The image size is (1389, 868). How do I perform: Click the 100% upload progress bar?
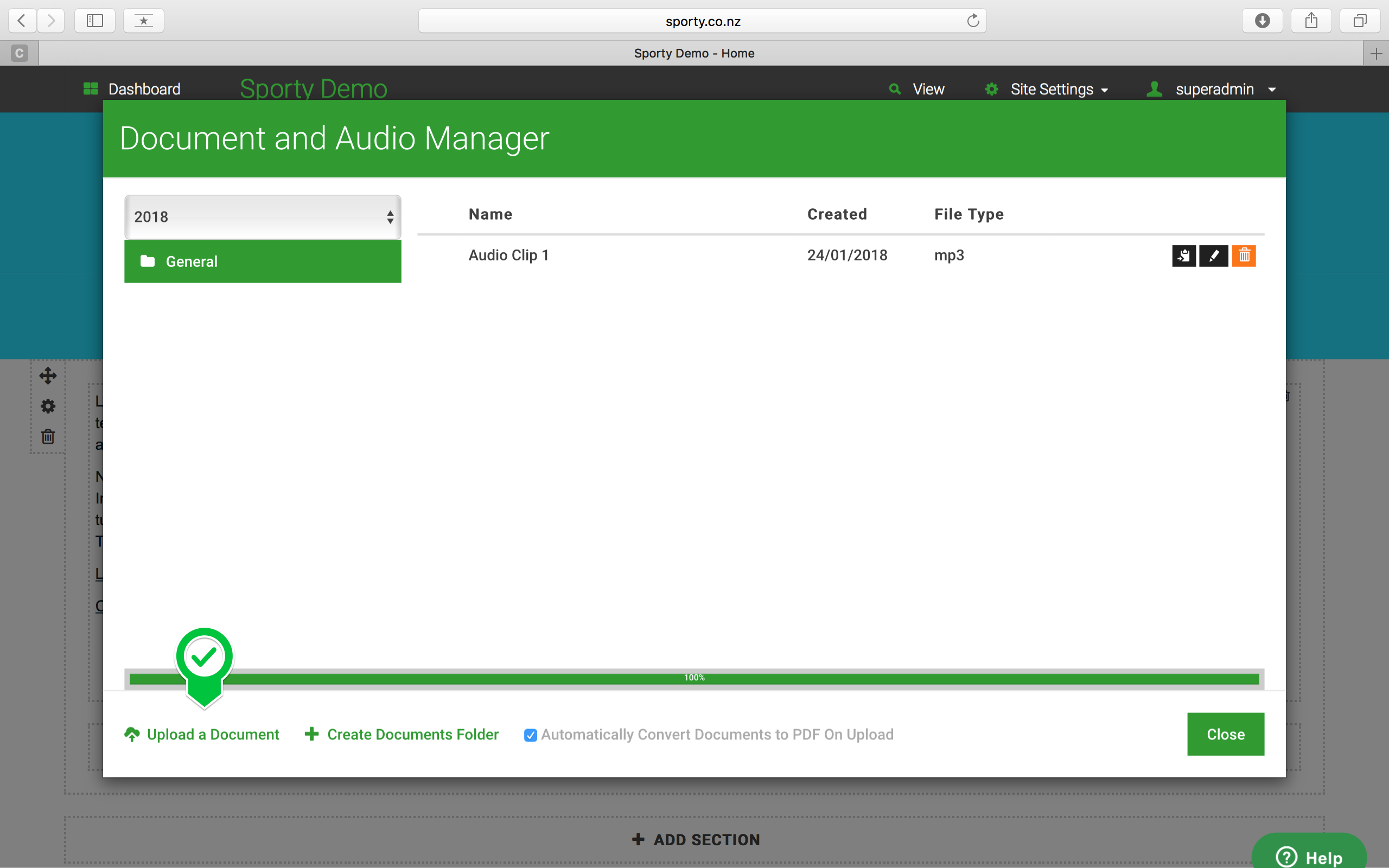[x=694, y=679]
